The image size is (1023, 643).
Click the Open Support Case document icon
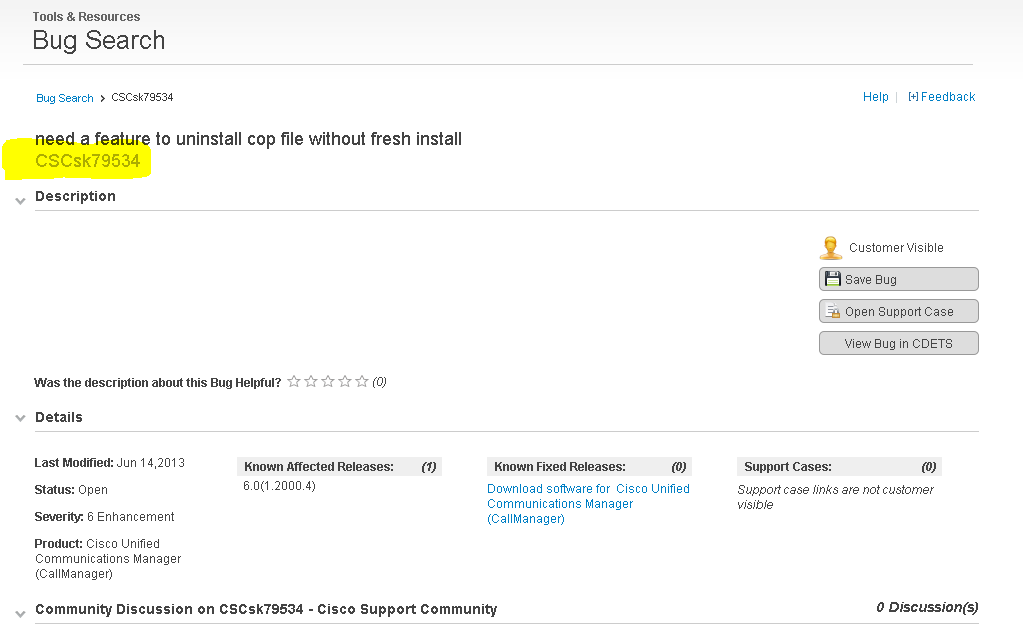(x=833, y=311)
